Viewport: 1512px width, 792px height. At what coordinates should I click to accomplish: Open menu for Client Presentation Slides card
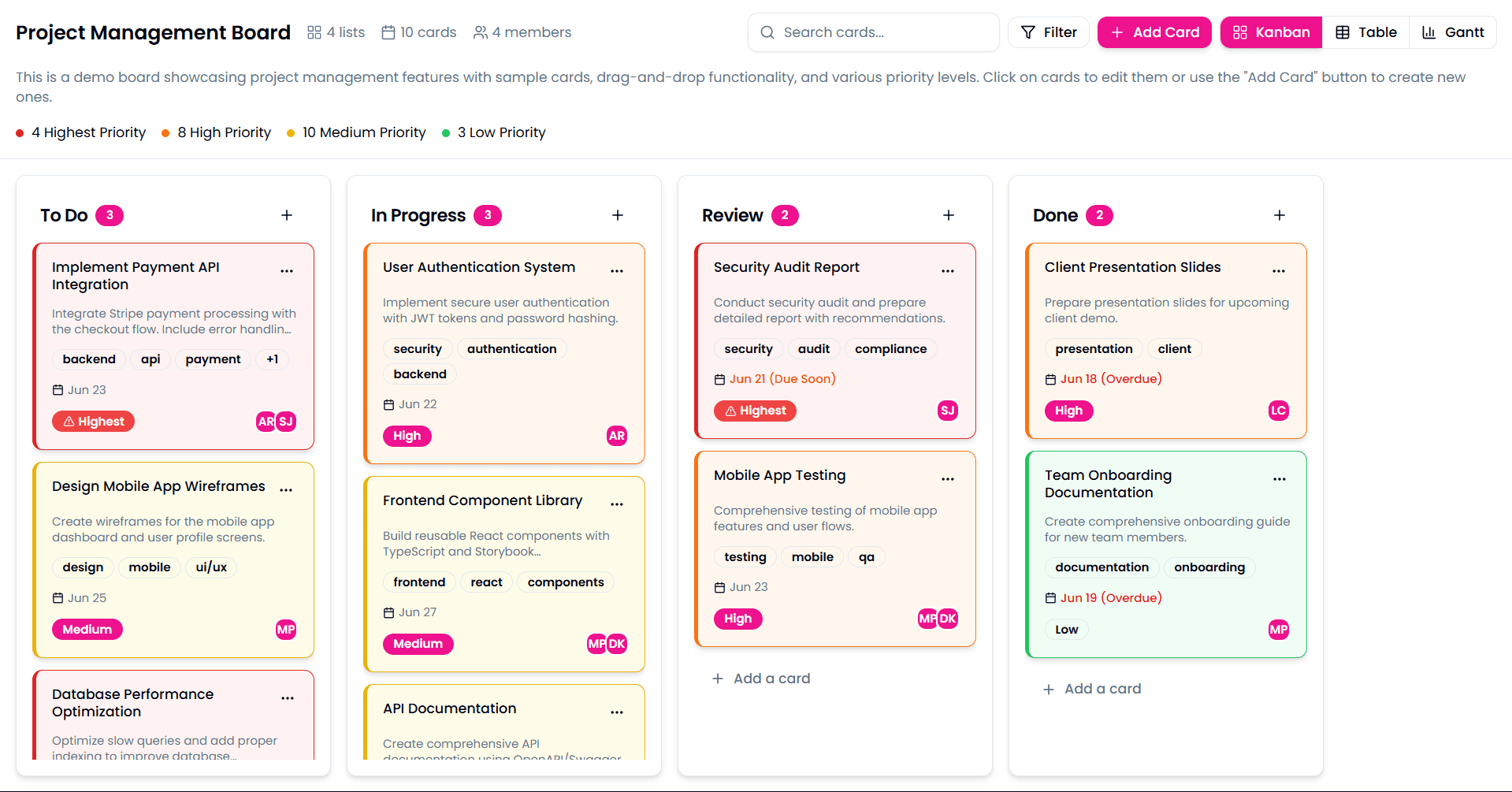1279,270
